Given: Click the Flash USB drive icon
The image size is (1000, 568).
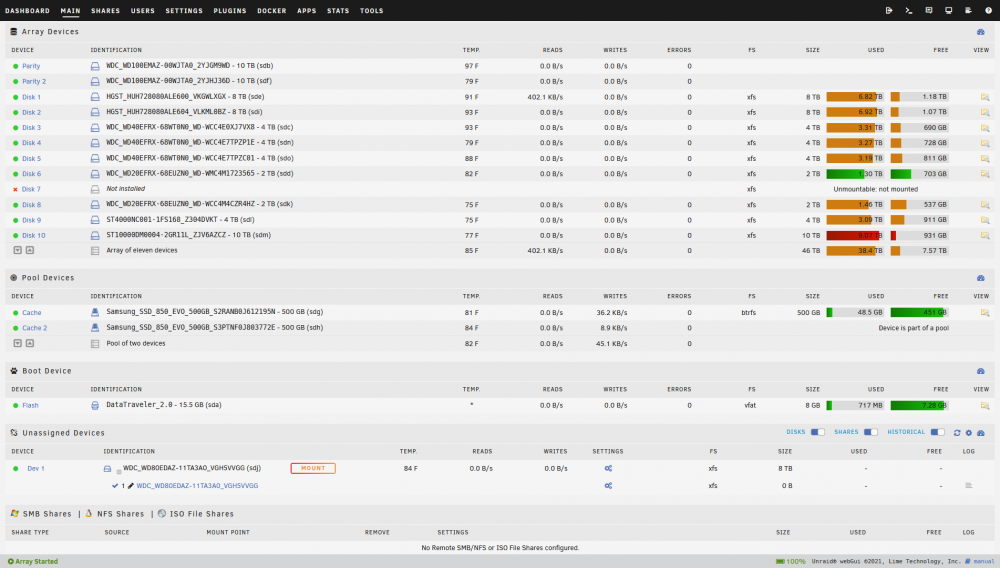Looking at the screenshot, I should [95, 405].
